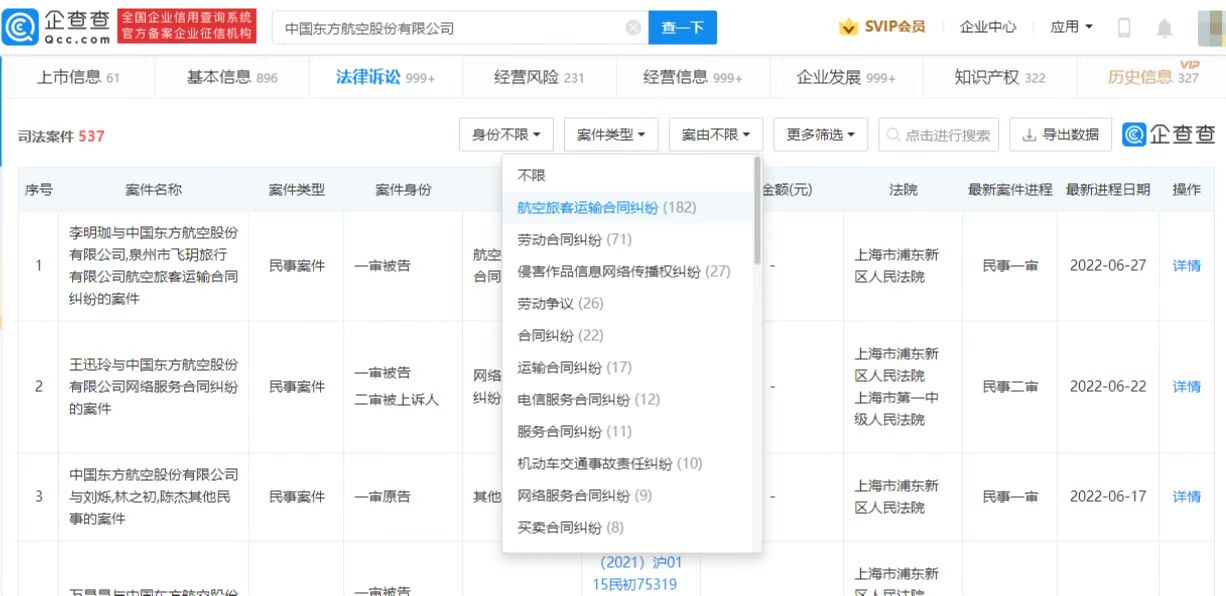Click the 导出数据 button
This screenshot has height=596, width=1226.
pos(1060,135)
